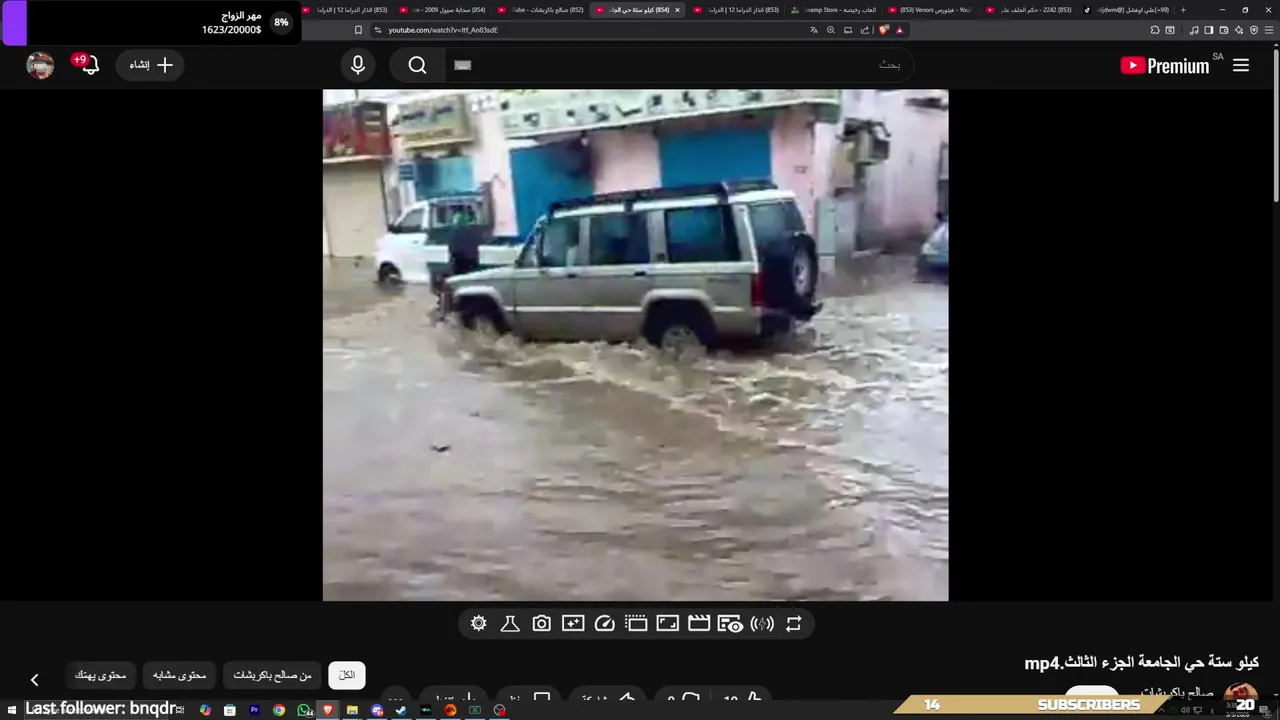Open the Brave main menu at toolbar end
Image resolution: width=1280 pixels, height=720 pixels.
(1268, 30)
